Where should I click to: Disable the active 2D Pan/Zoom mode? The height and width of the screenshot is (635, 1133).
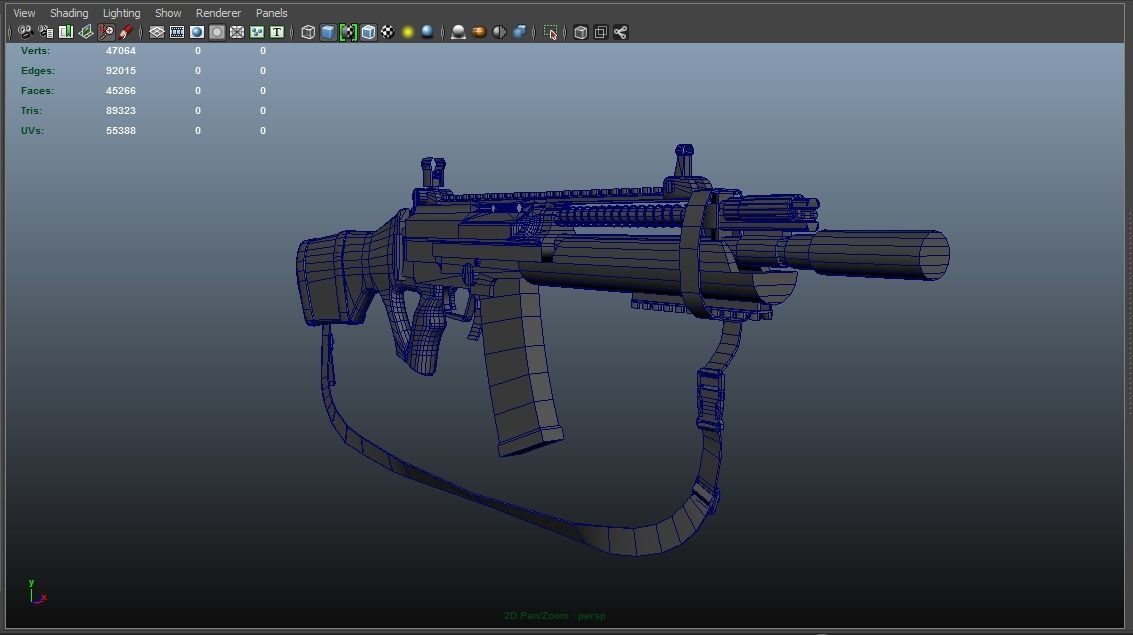(106, 32)
